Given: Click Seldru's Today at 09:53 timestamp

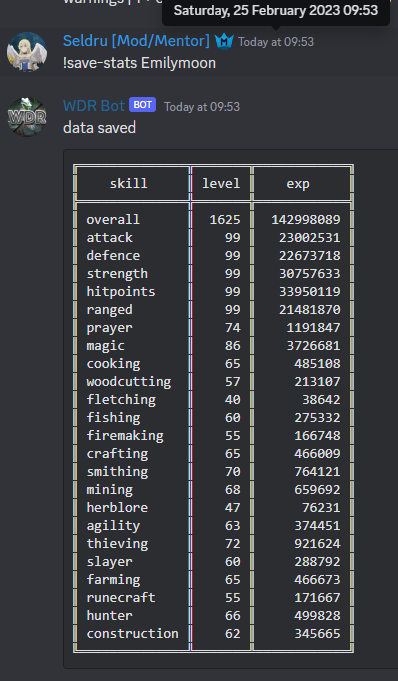Looking at the screenshot, I should [x=275, y=42].
